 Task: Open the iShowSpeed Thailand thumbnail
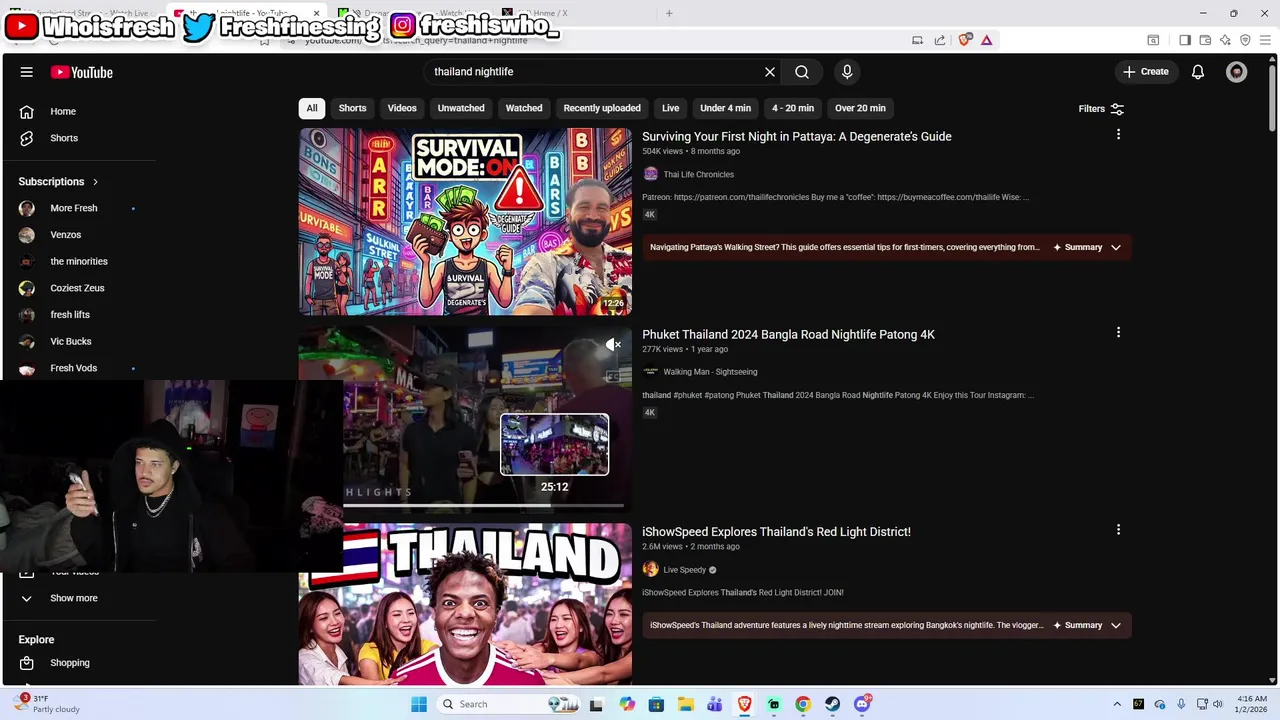click(x=465, y=604)
